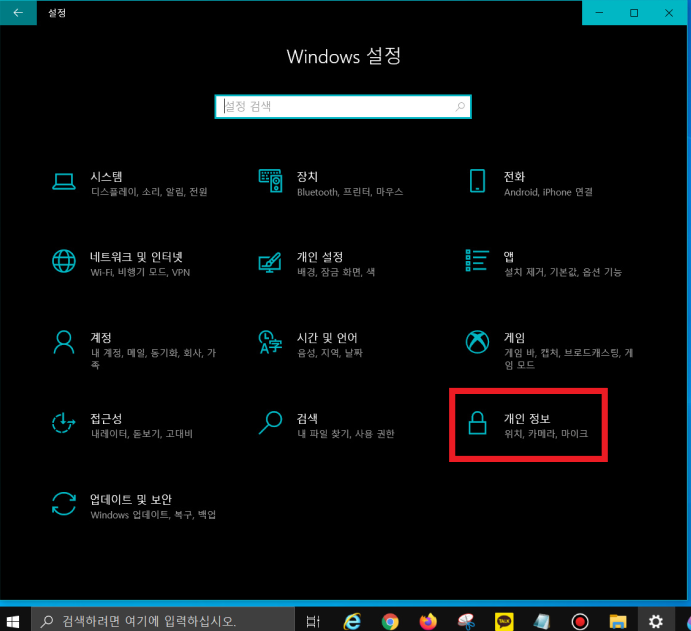691x631 pixels.
Task: Open the 게임 Xbox icon
Action: click(x=477, y=342)
